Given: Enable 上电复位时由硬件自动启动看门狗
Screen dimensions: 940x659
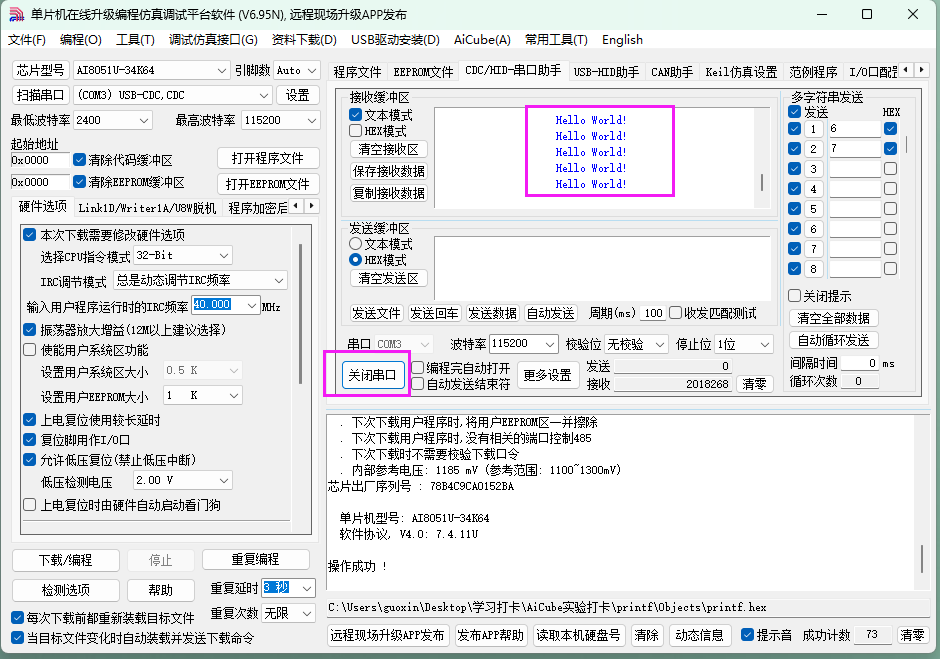Looking at the screenshot, I should pyautogui.click(x=29, y=505).
